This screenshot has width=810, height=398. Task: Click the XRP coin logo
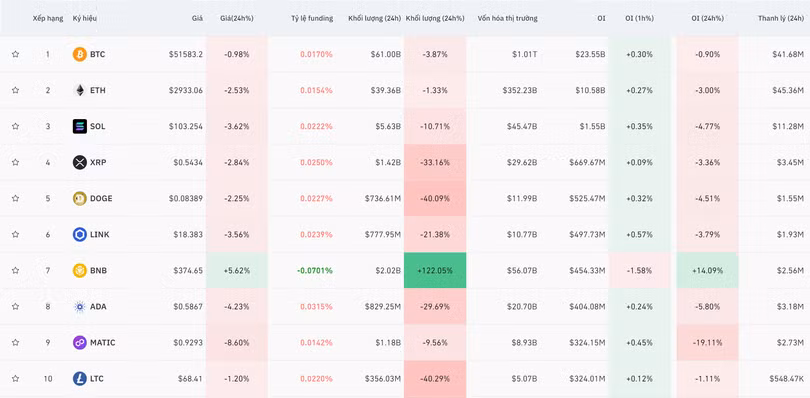80,162
